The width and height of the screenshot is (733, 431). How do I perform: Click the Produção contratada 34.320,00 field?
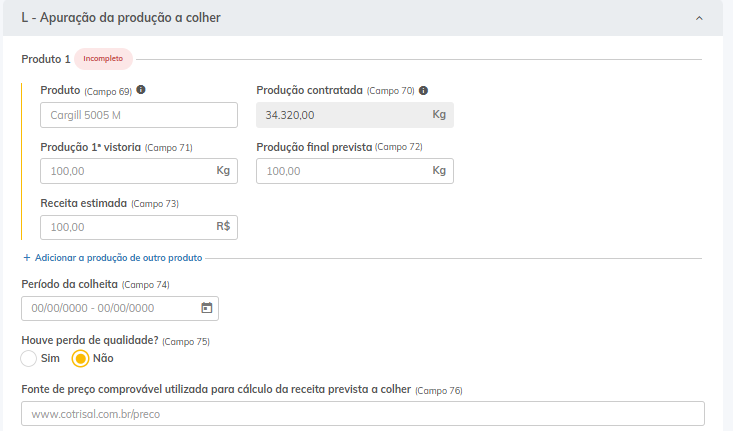(x=340, y=115)
